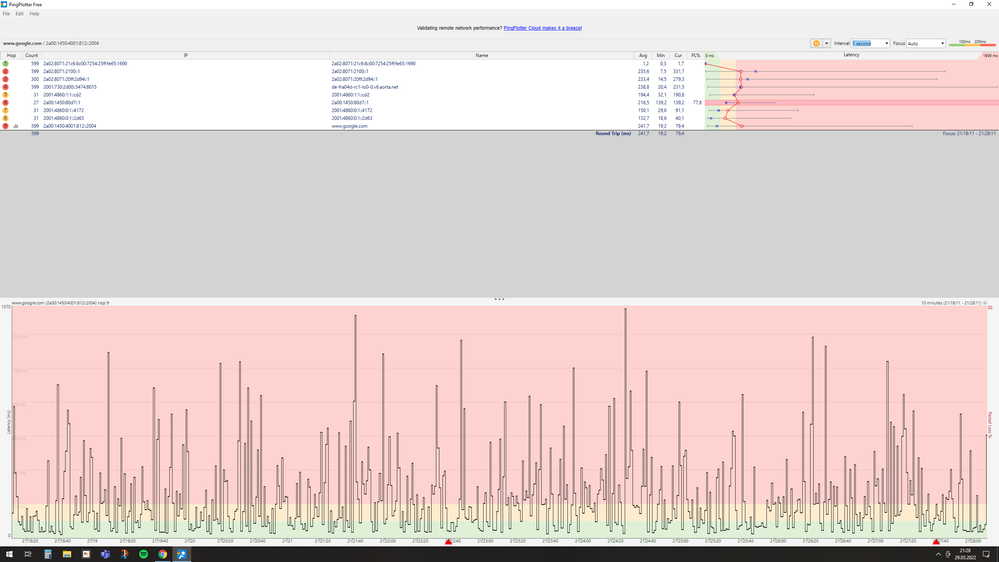999x562 pixels.
Task: Open the arrow menu beside the pause button
Action: coord(826,43)
